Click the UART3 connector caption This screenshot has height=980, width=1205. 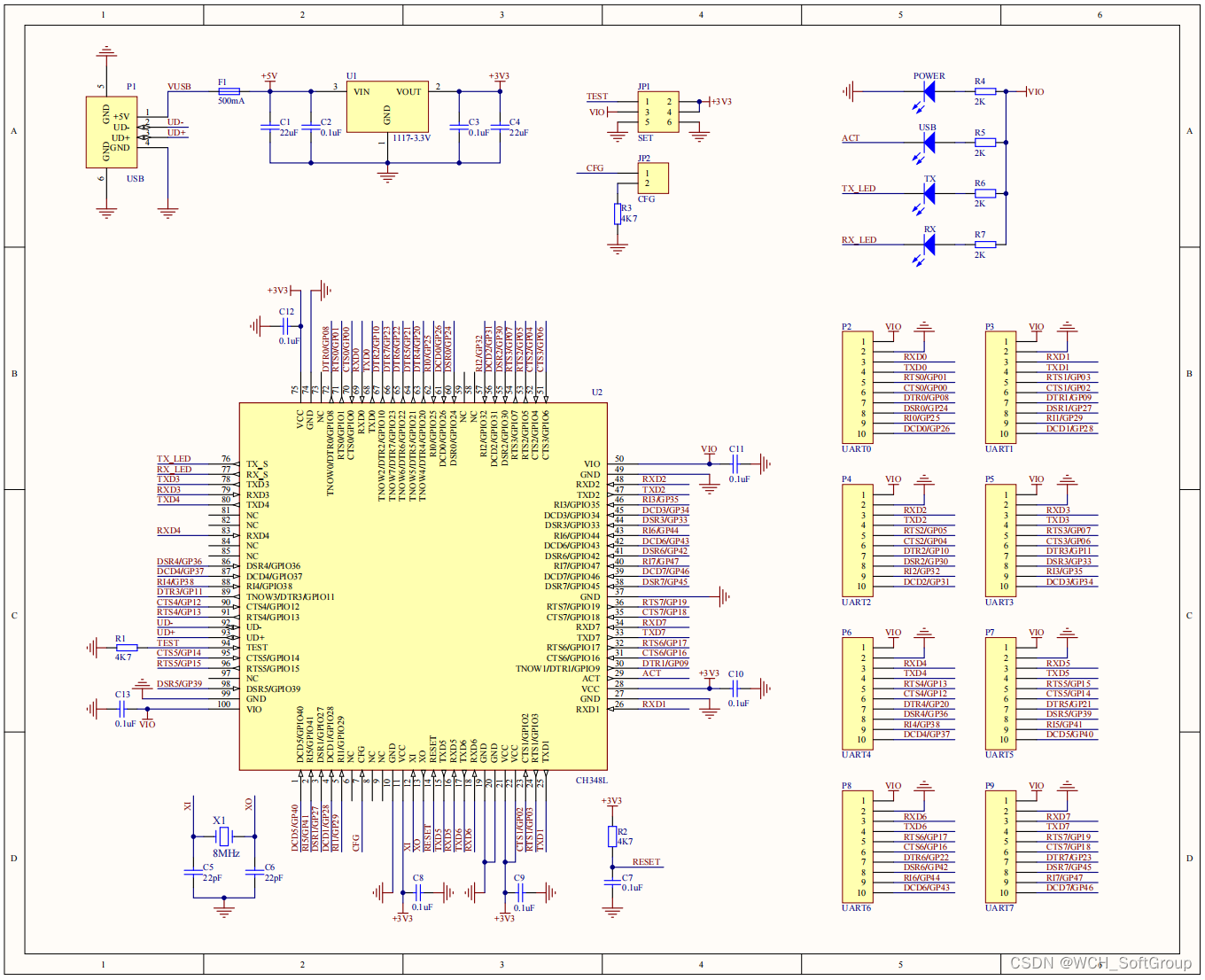coord(999,603)
